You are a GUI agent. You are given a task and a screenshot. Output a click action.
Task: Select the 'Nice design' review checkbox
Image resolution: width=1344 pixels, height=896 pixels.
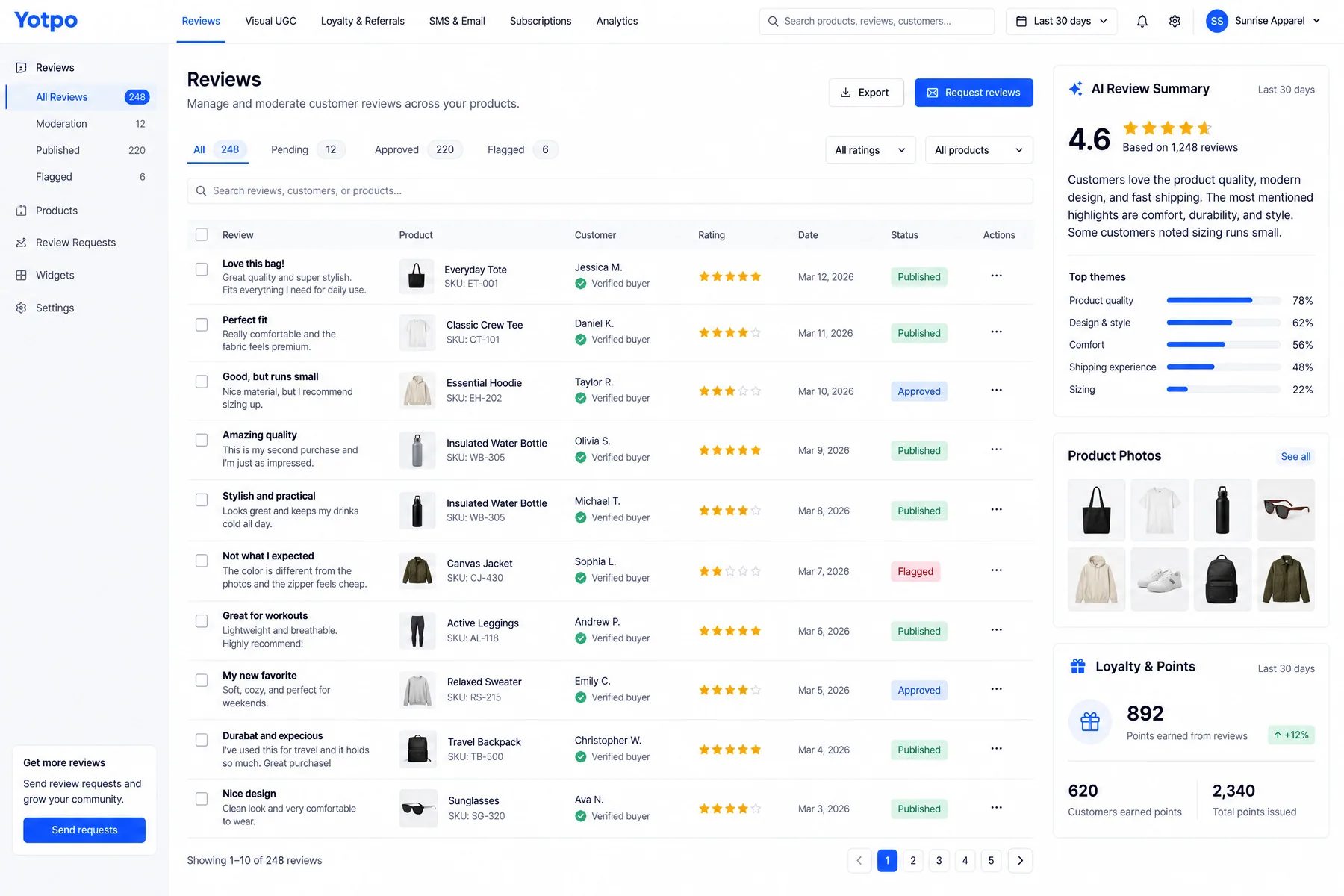[x=202, y=799]
